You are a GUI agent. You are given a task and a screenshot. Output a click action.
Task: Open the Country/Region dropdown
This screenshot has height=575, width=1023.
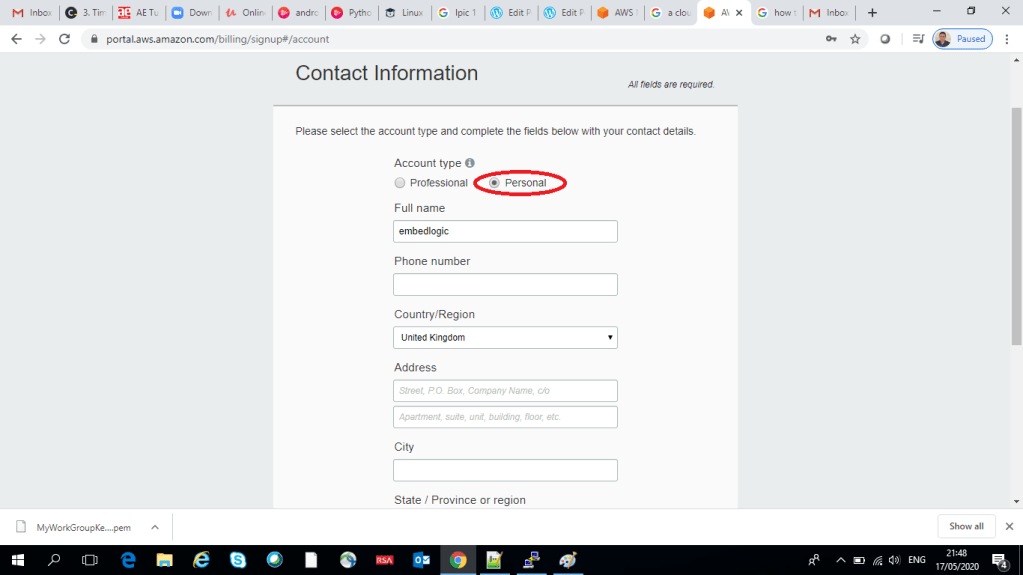coord(505,338)
